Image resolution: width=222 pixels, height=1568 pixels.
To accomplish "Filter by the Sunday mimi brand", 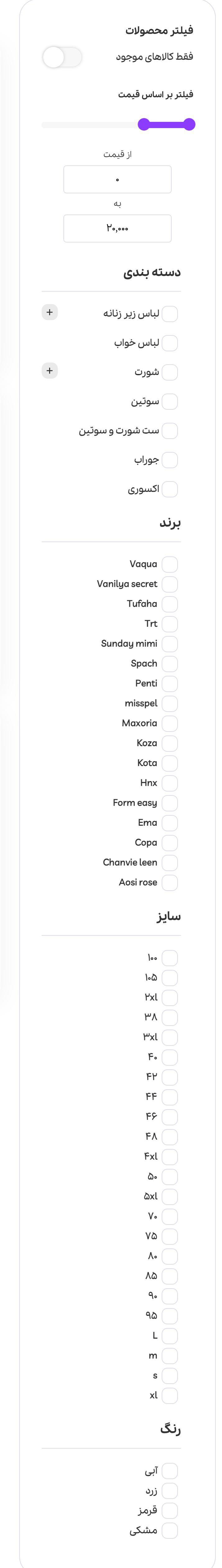I will pos(170,644).
